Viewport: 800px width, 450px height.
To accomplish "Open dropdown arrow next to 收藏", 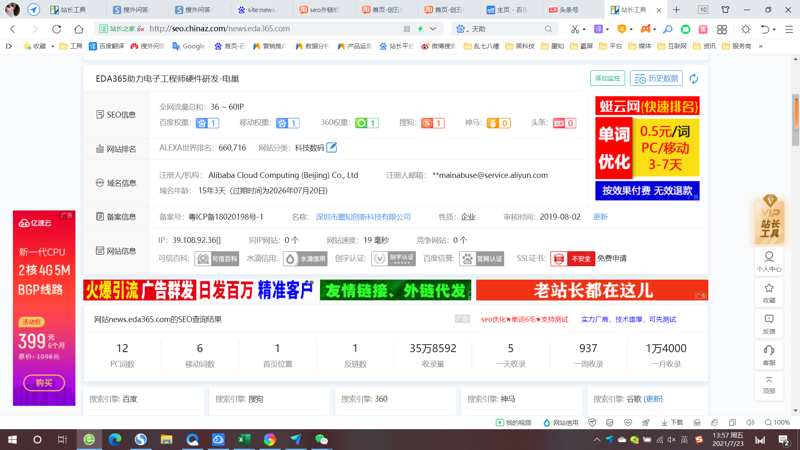I will click(x=53, y=46).
